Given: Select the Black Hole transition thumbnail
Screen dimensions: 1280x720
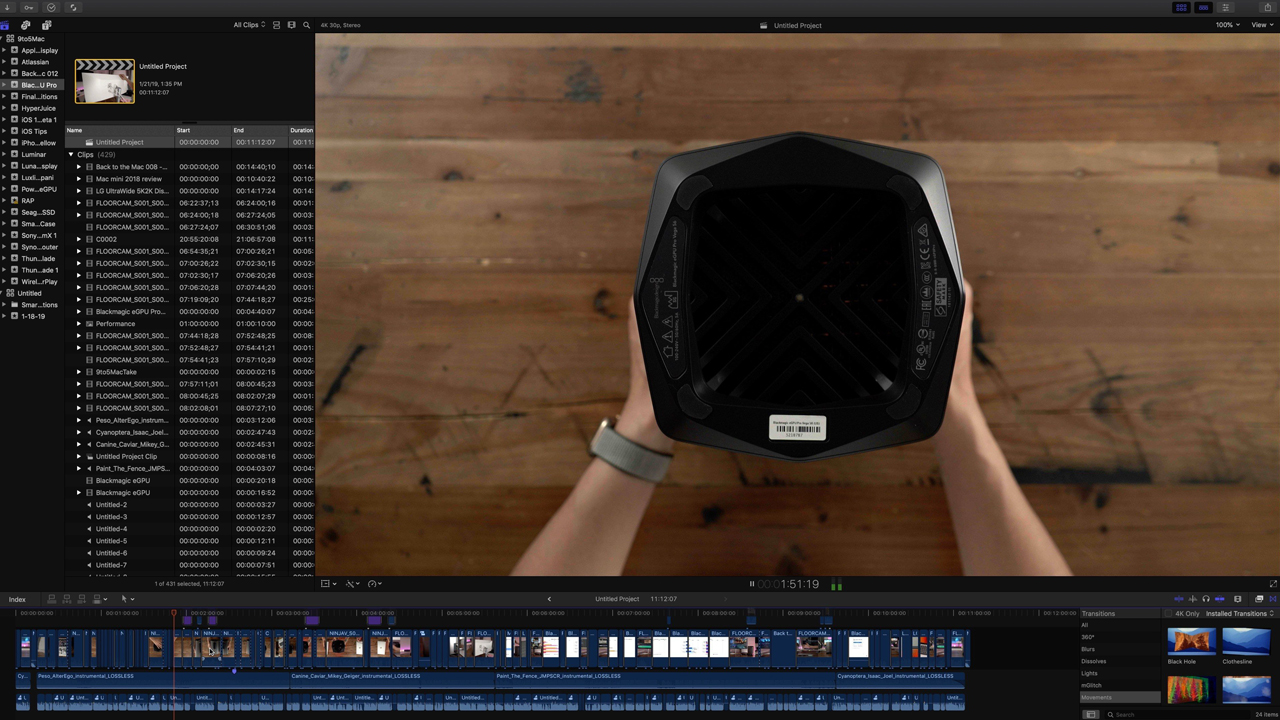Looking at the screenshot, I should (x=1191, y=641).
